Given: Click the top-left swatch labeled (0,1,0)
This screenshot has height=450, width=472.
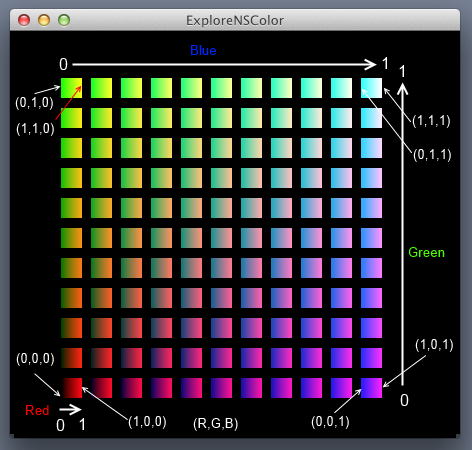Looking at the screenshot, I should [x=71, y=88].
